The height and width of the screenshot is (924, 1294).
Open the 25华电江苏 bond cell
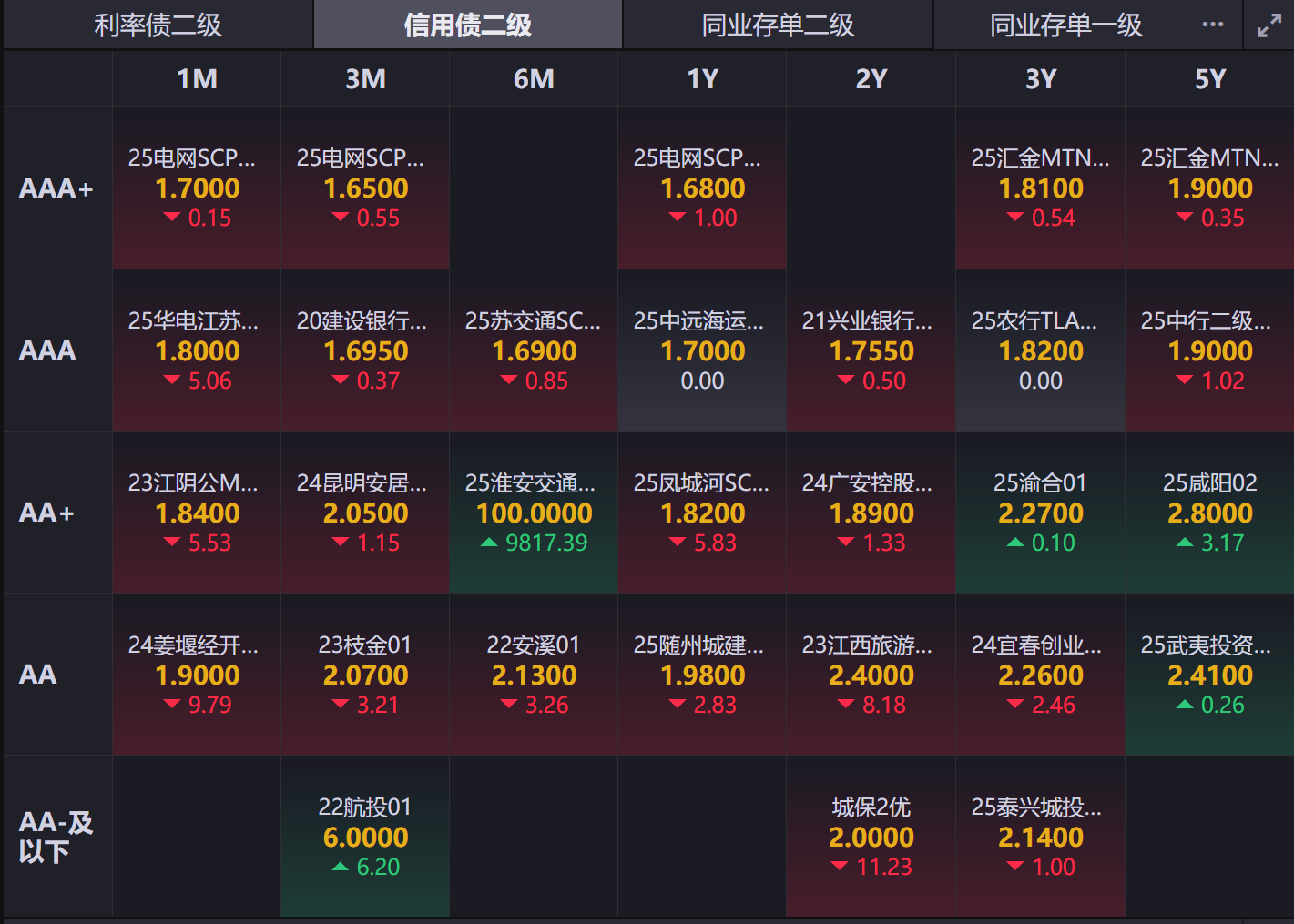point(197,350)
